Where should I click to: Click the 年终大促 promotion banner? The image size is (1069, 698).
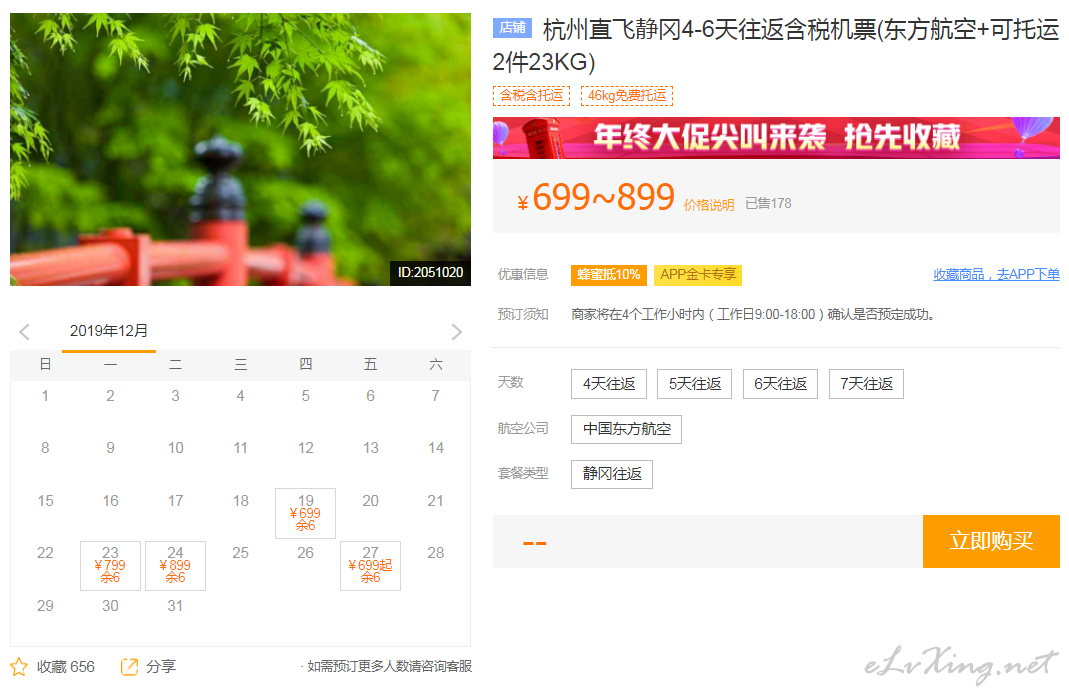tap(776, 138)
